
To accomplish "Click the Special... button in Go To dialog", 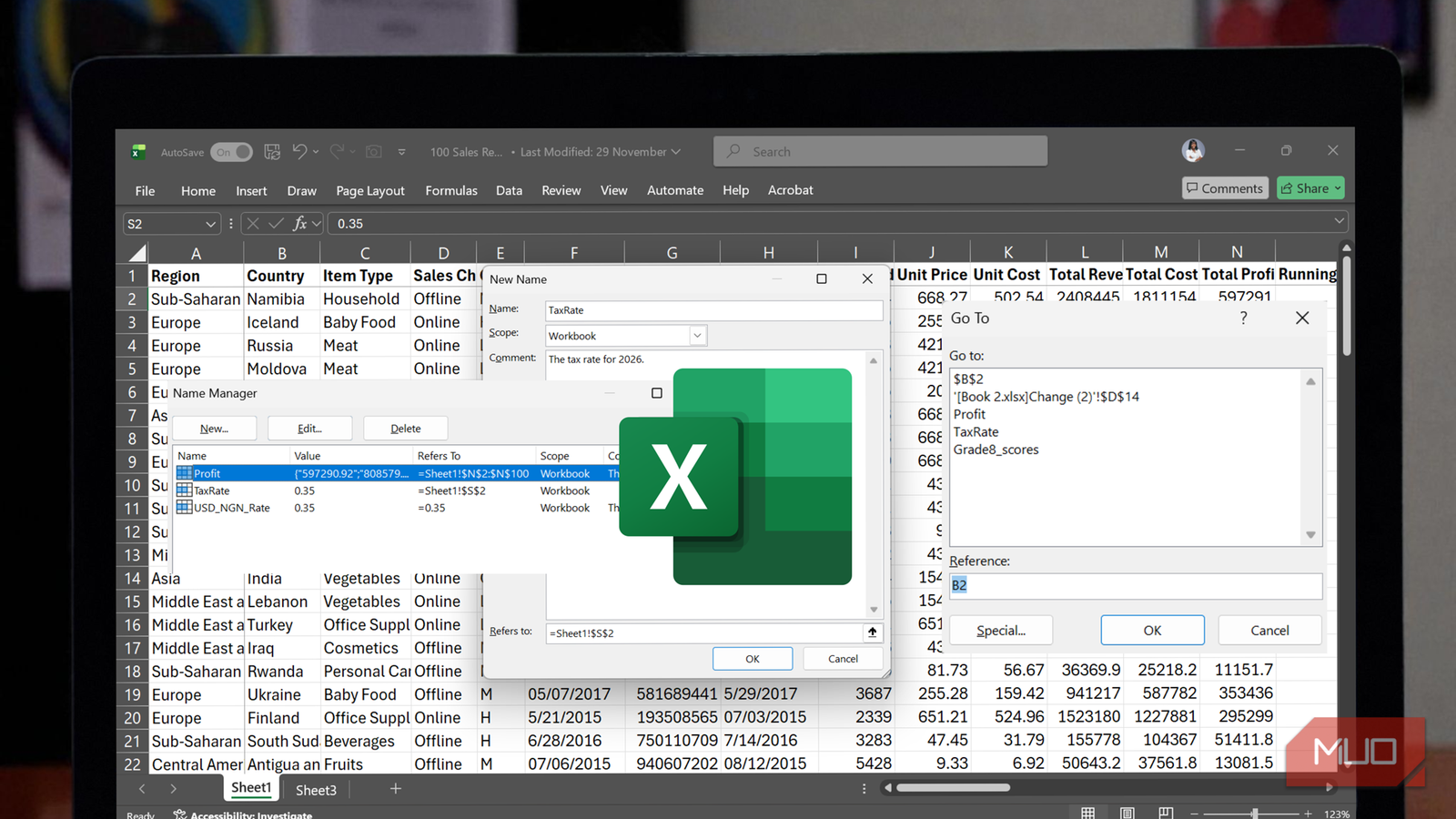I will point(1001,630).
